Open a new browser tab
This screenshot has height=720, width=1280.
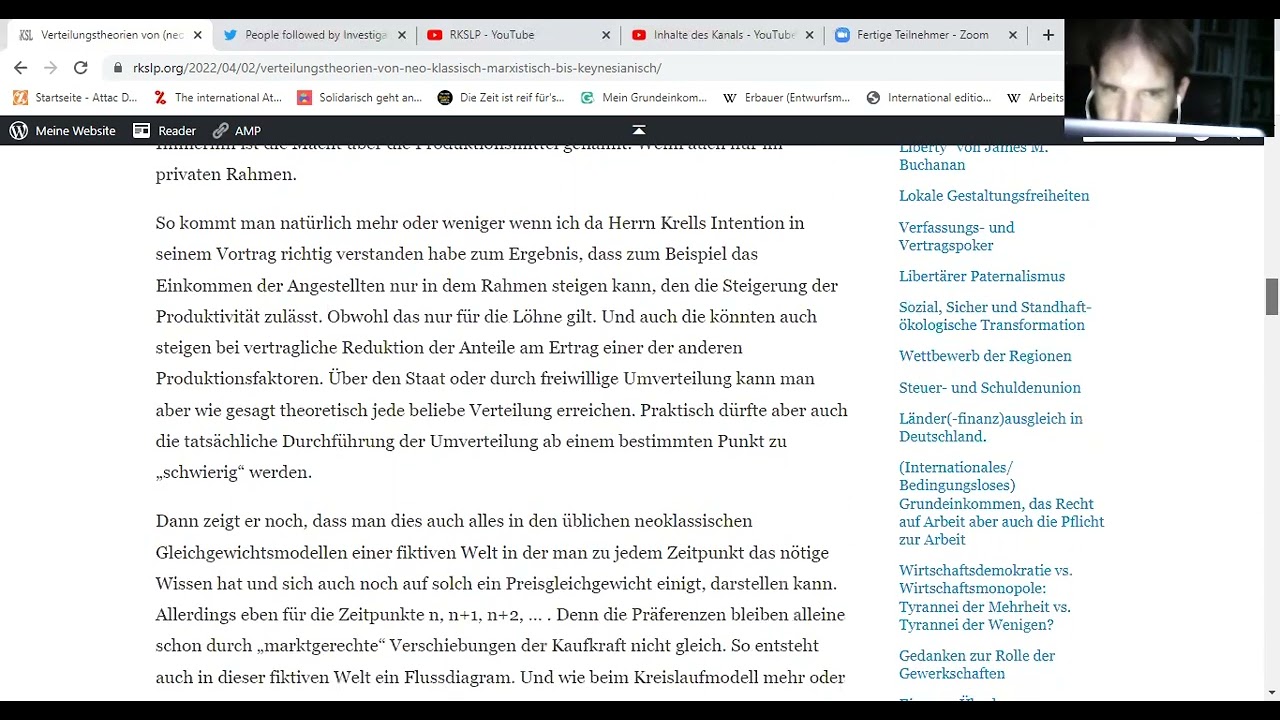[1048, 35]
